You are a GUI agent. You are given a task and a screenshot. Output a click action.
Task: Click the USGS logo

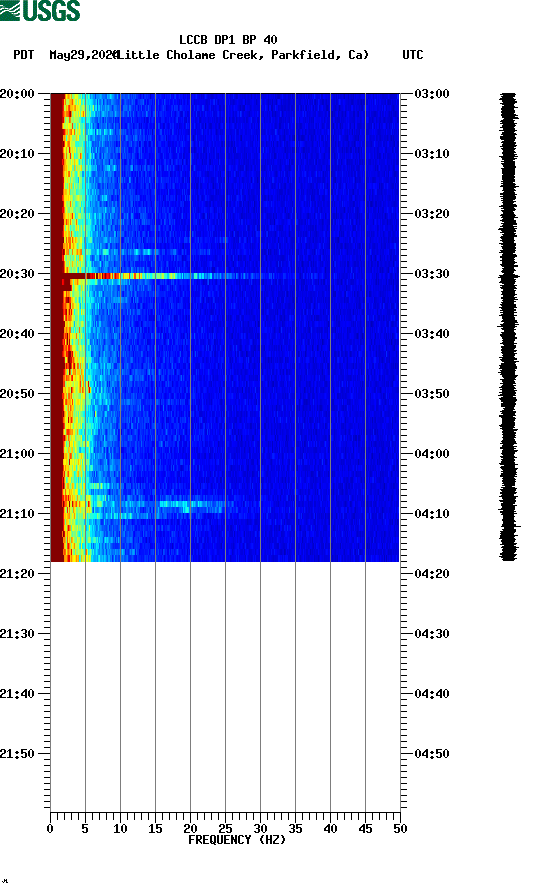click(40, 10)
